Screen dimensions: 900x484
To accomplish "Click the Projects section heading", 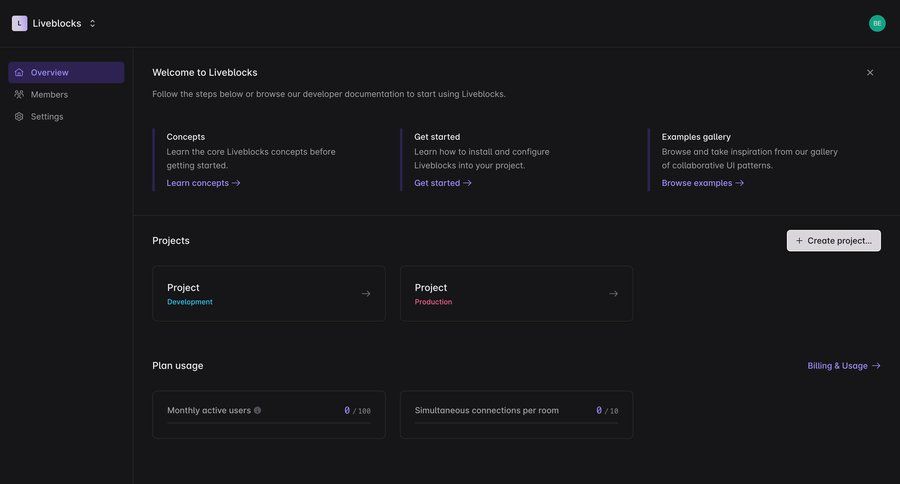I will click(170, 241).
